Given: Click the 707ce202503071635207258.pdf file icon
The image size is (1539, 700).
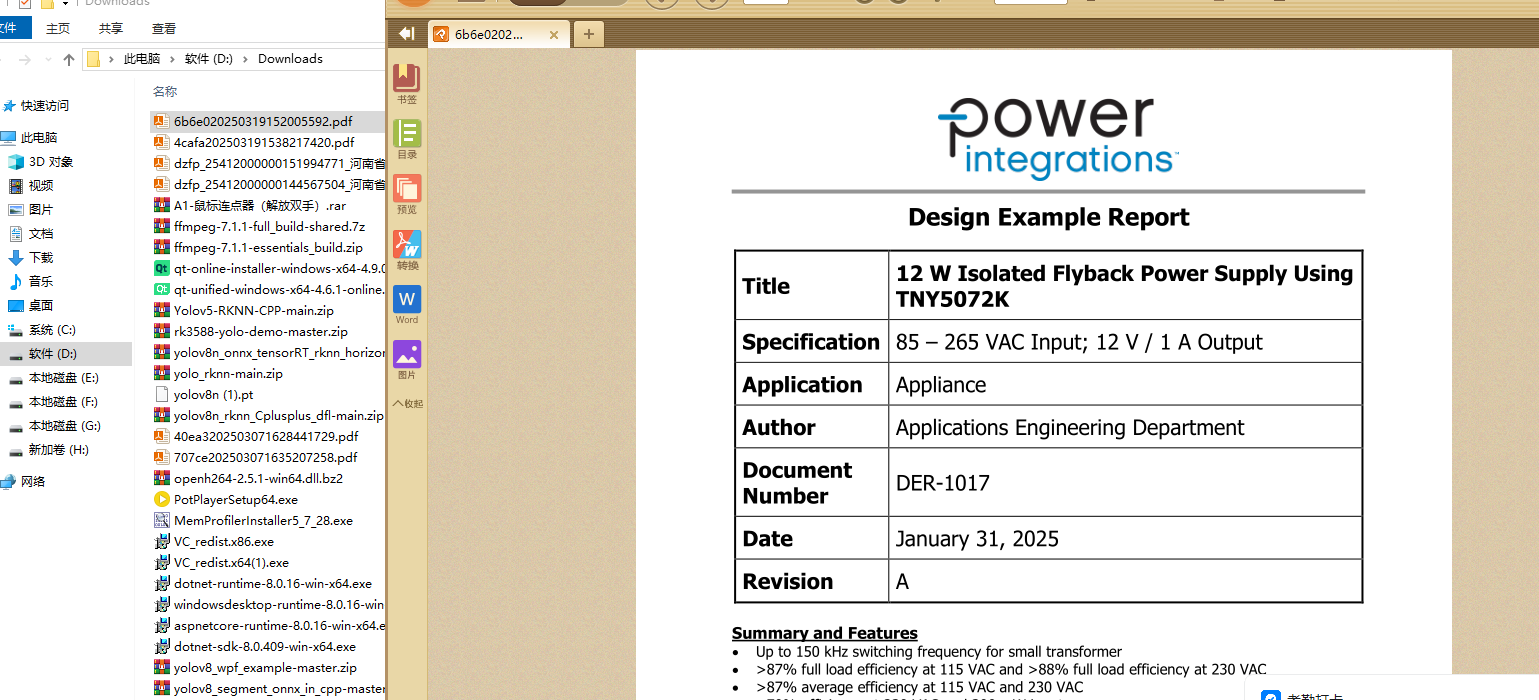Looking at the screenshot, I should pyautogui.click(x=161, y=458).
